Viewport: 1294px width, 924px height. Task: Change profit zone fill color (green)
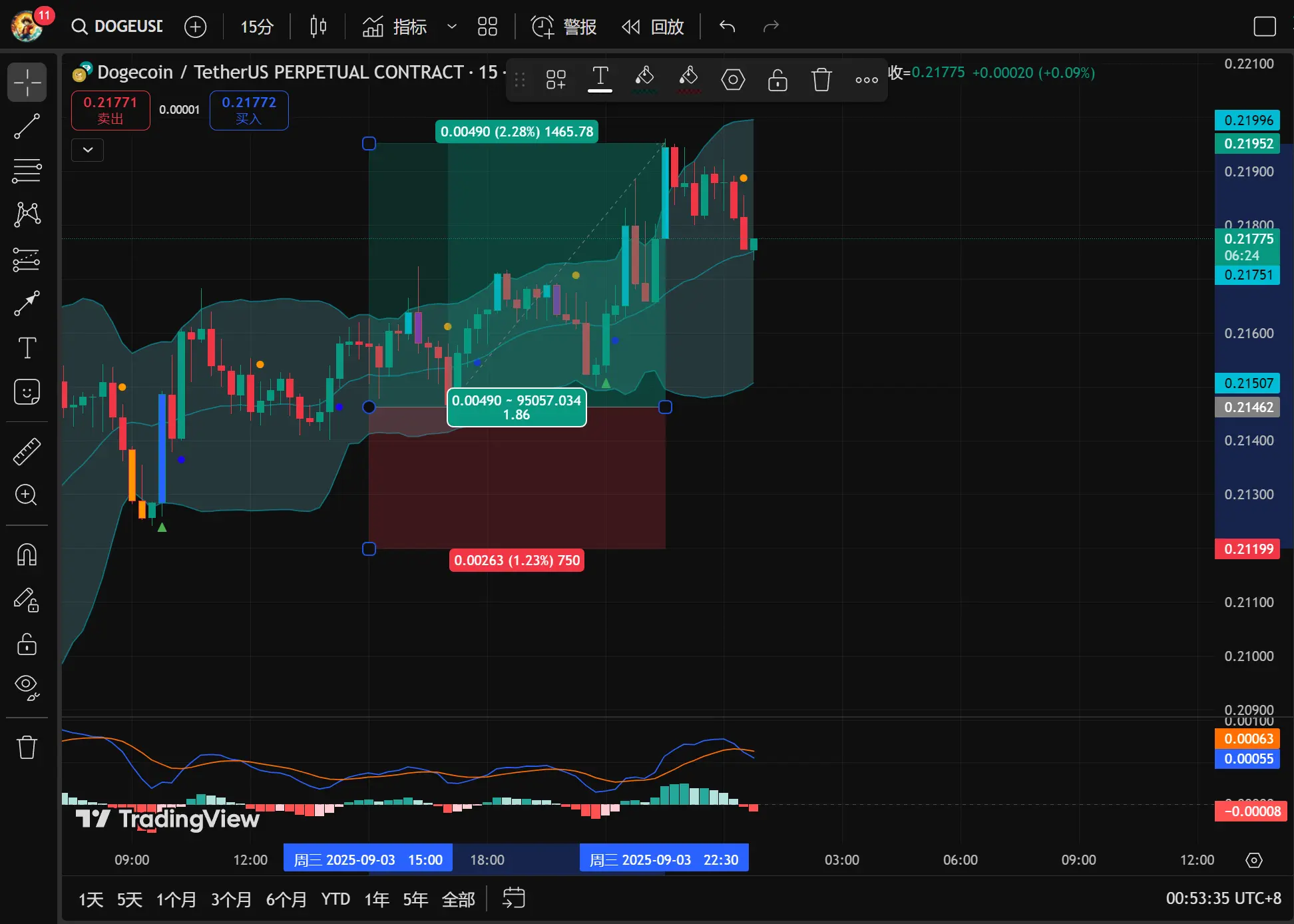coord(644,80)
